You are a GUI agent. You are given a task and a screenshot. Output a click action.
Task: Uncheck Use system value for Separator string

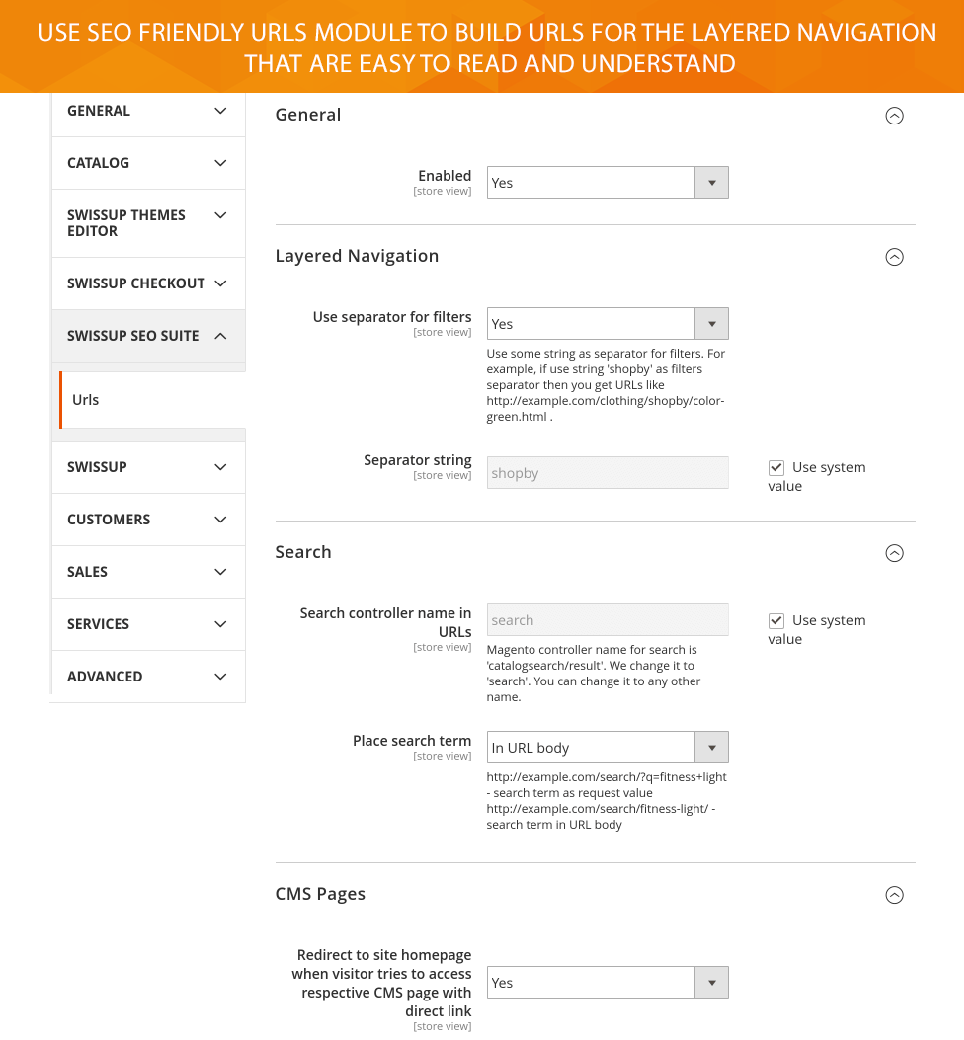click(776, 468)
